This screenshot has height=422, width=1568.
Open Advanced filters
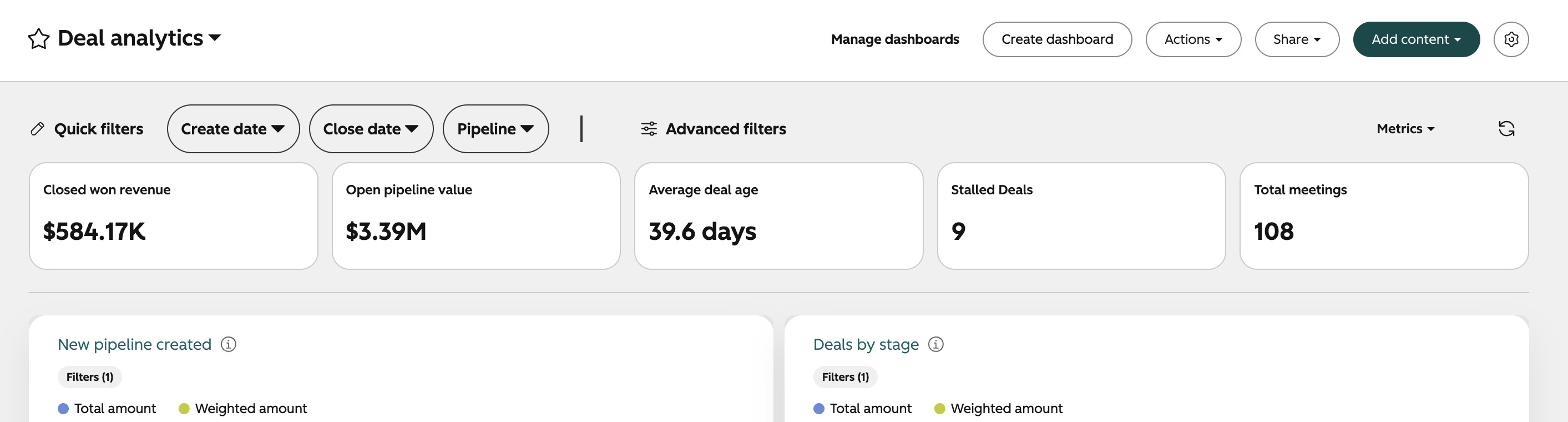pos(726,128)
